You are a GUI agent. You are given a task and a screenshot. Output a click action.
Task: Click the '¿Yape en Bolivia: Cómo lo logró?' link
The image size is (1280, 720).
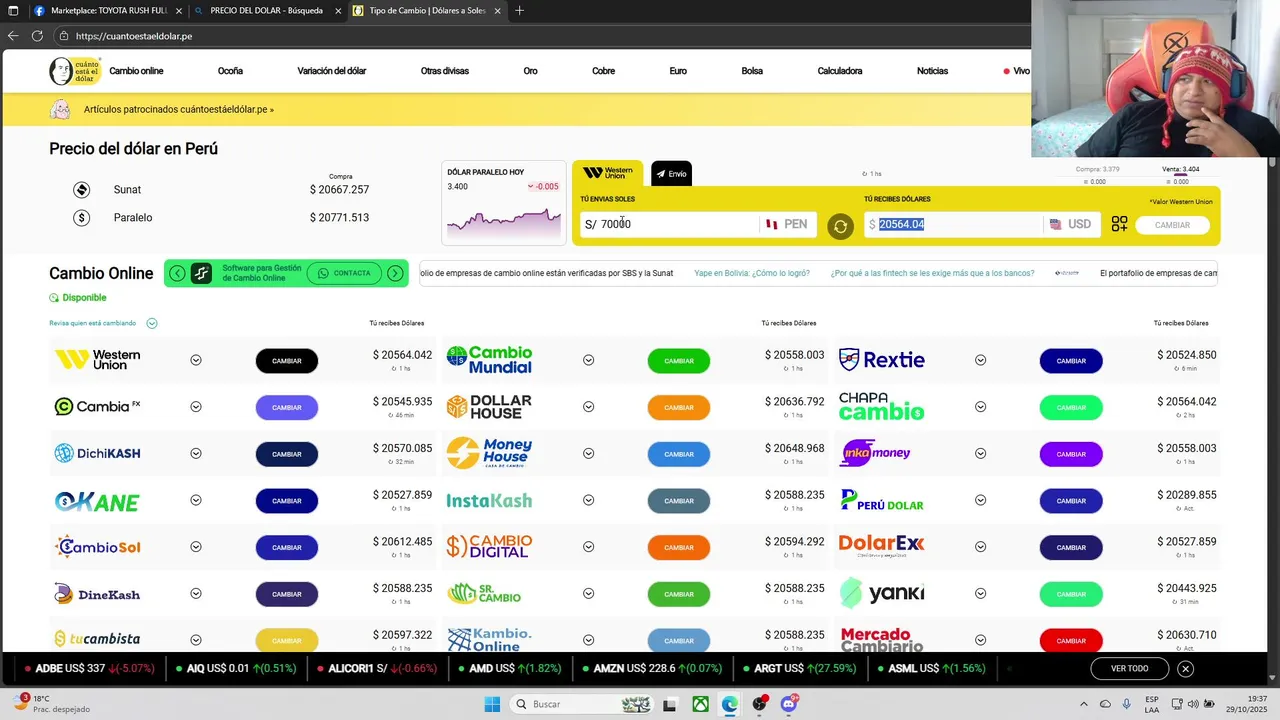click(752, 273)
